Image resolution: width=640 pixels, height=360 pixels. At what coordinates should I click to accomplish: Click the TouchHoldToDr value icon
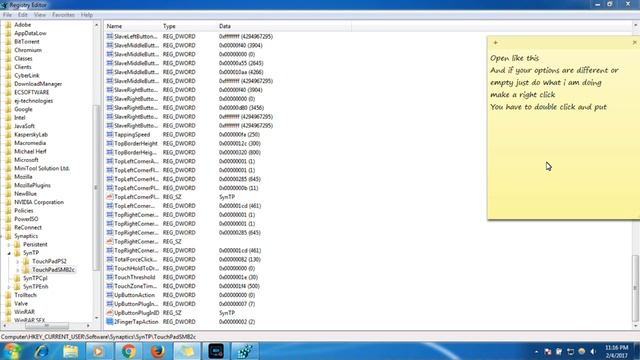click(110, 268)
